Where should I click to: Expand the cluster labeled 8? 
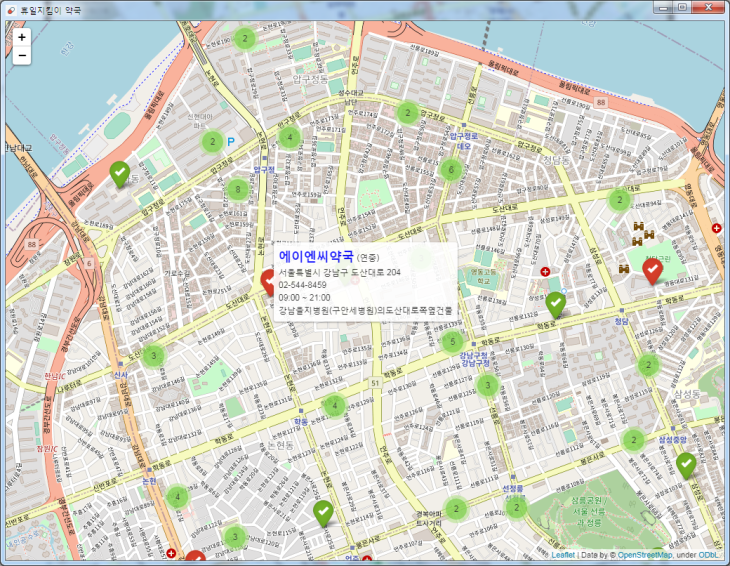(237, 189)
